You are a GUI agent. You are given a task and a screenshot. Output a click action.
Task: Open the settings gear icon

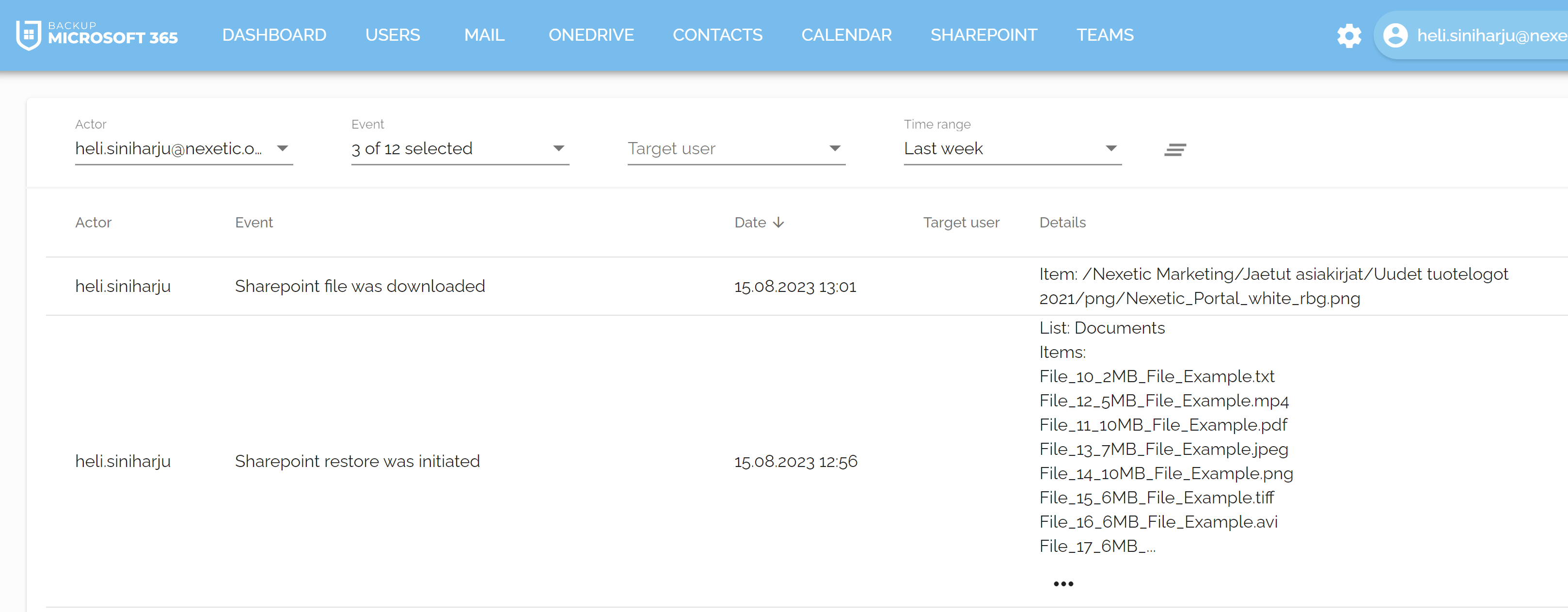(x=1349, y=36)
